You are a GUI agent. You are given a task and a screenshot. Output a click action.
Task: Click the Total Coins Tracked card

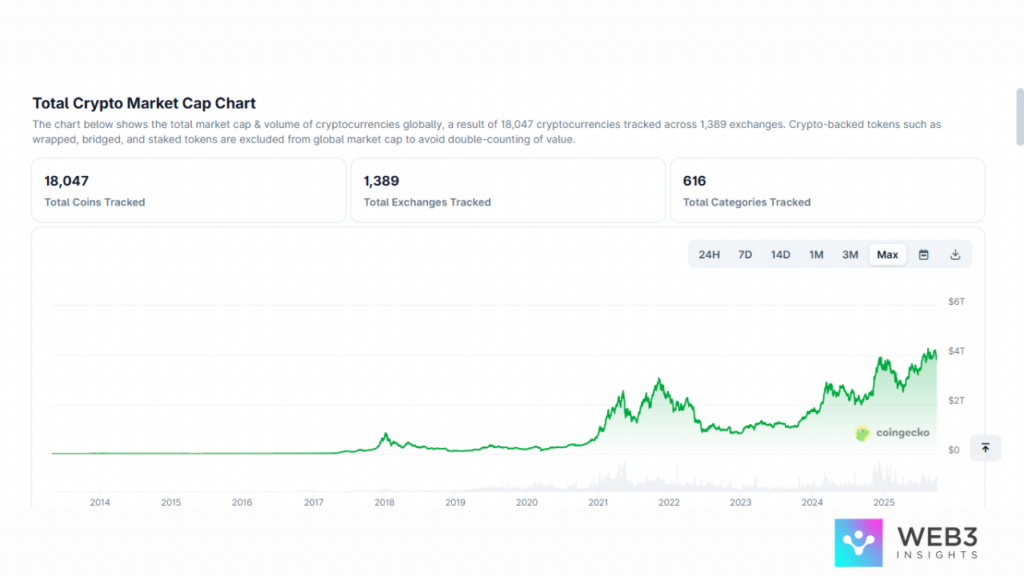[x=189, y=190]
